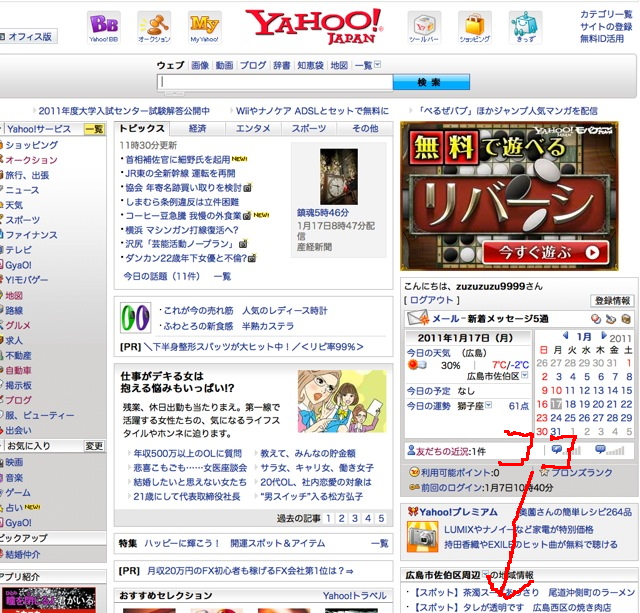
Task: Select the 動画 search type
Action: coord(224,65)
